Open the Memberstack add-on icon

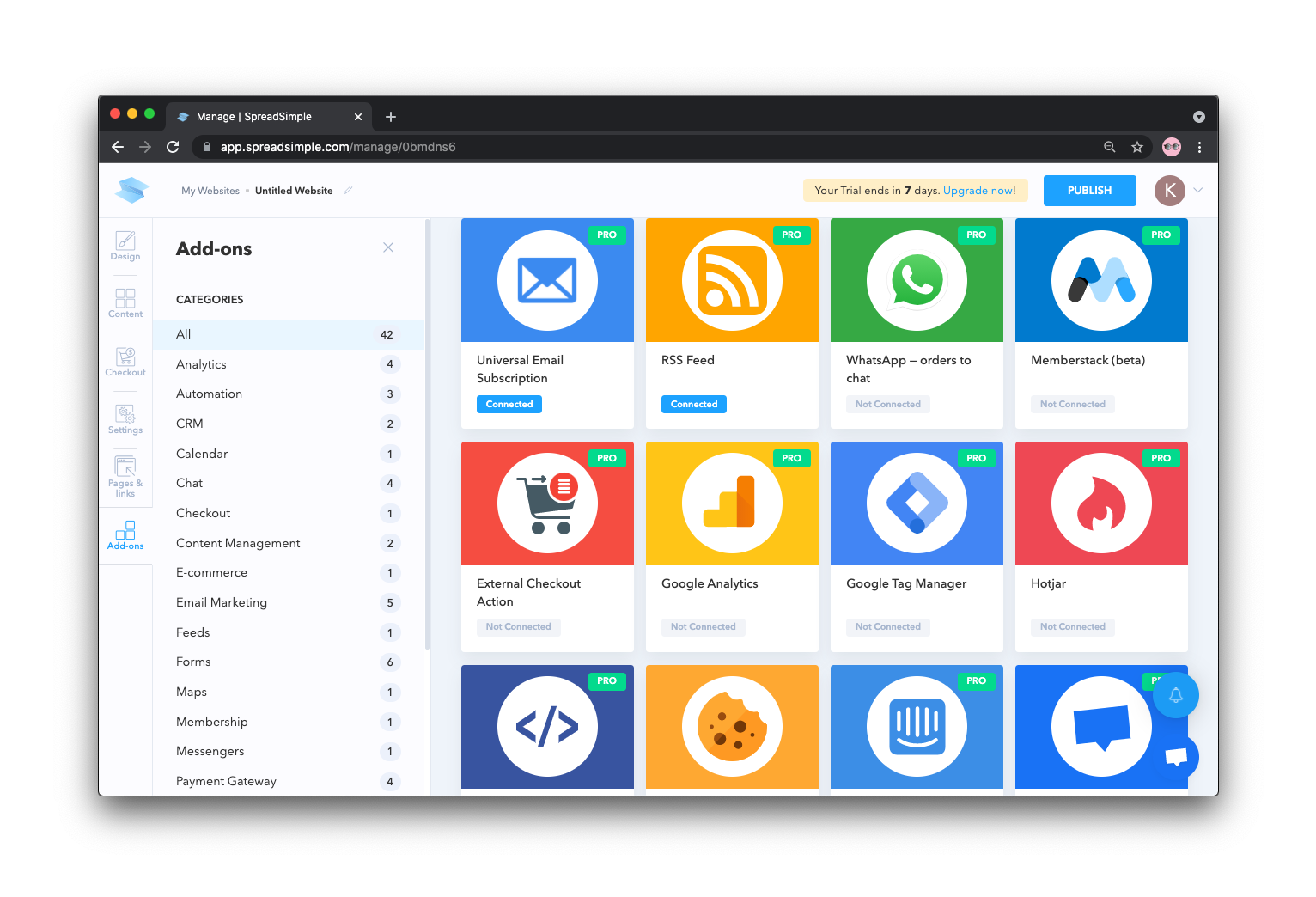[x=1101, y=280]
